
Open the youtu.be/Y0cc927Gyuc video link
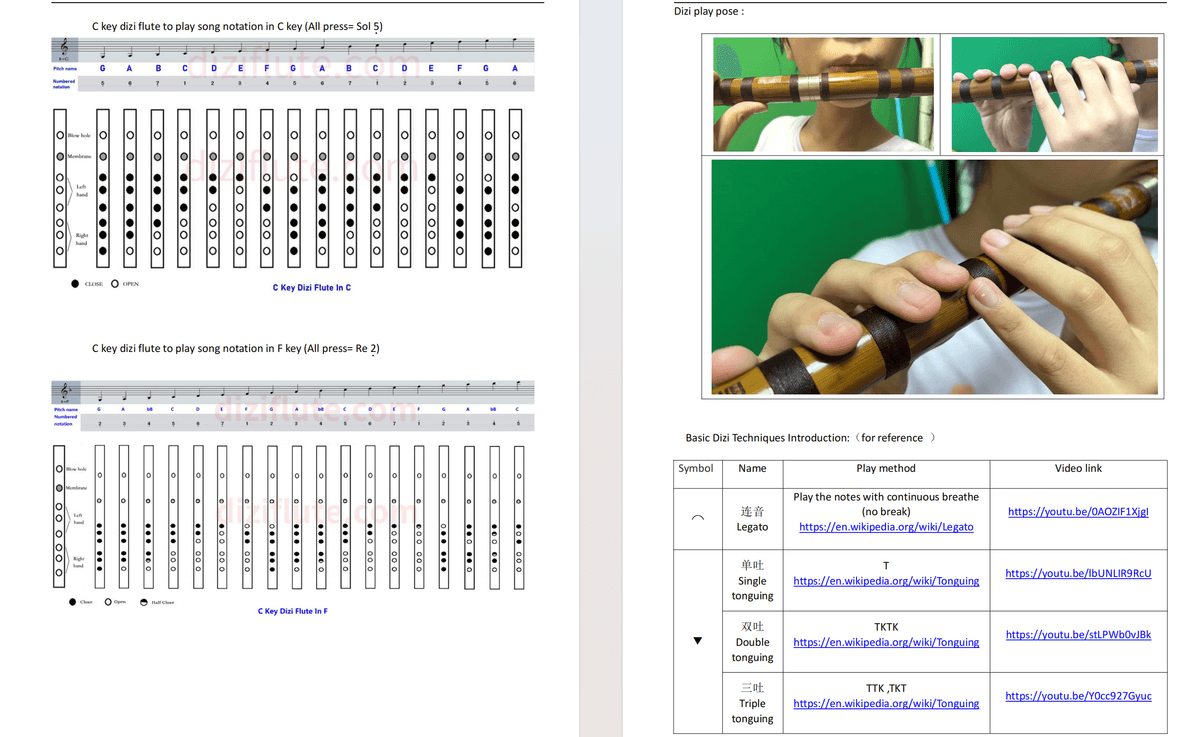(x=1078, y=696)
